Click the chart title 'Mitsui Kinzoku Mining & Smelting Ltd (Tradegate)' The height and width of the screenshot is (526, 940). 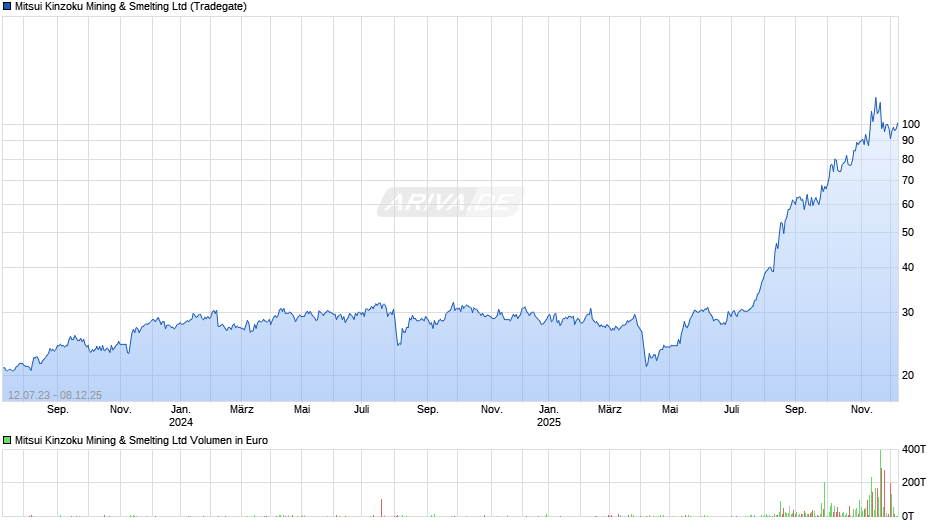pyautogui.click(x=131, y=7)
